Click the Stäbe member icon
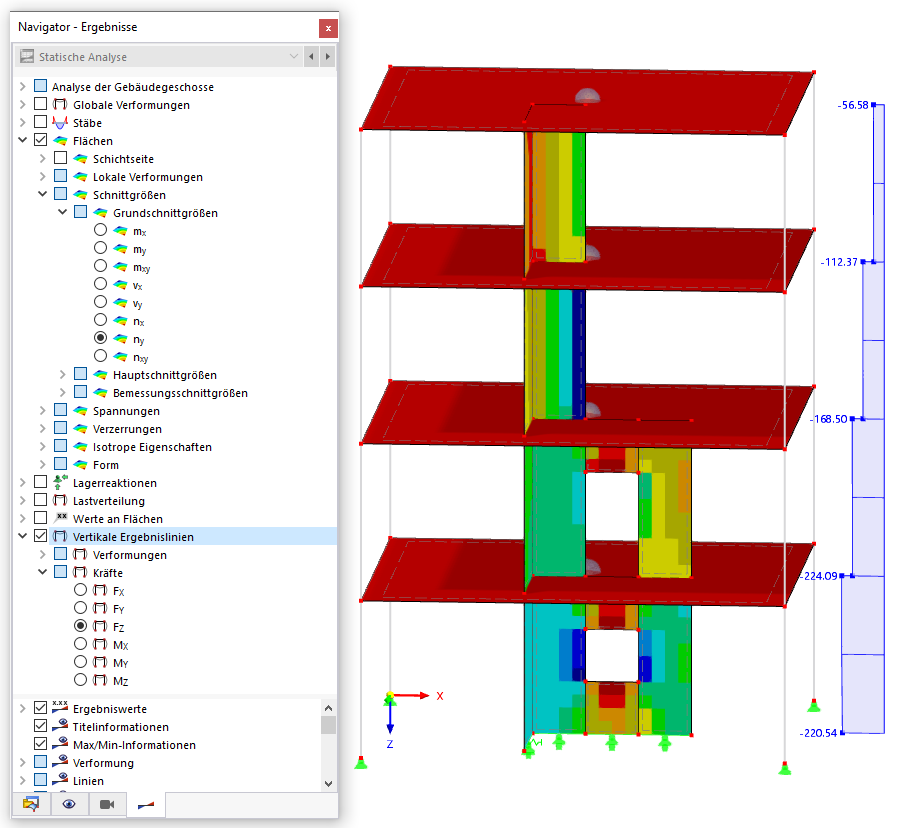The image size is (898, 828). (x=60, y=123)
